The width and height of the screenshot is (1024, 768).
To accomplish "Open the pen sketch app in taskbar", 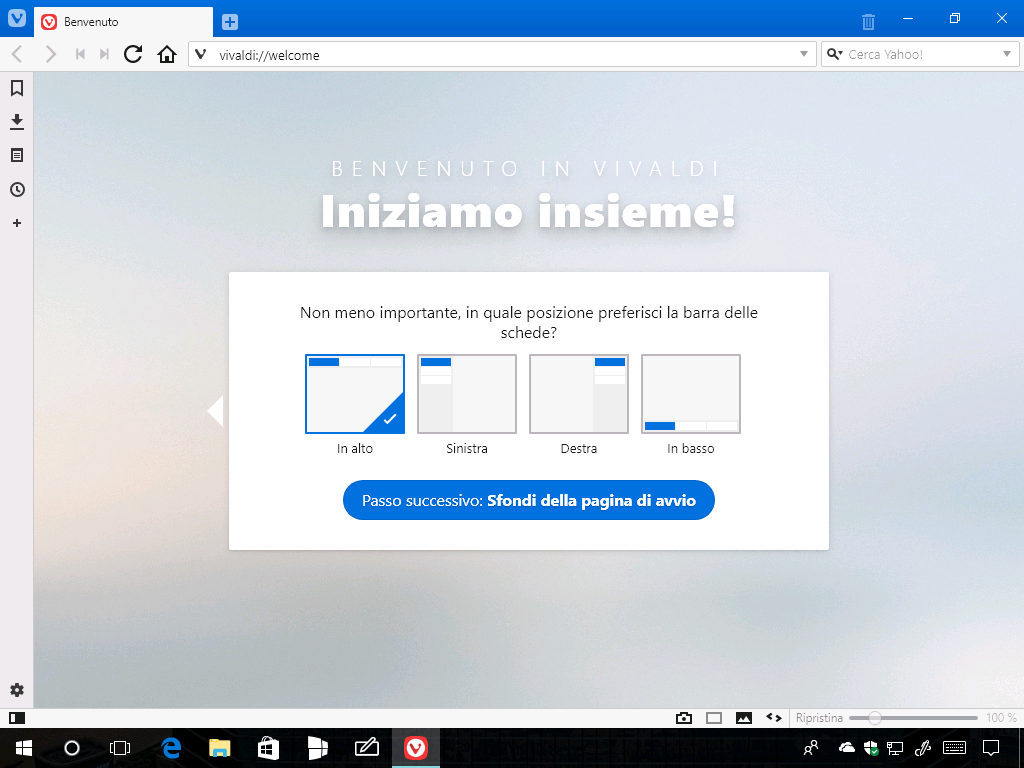I will point(366,748).
